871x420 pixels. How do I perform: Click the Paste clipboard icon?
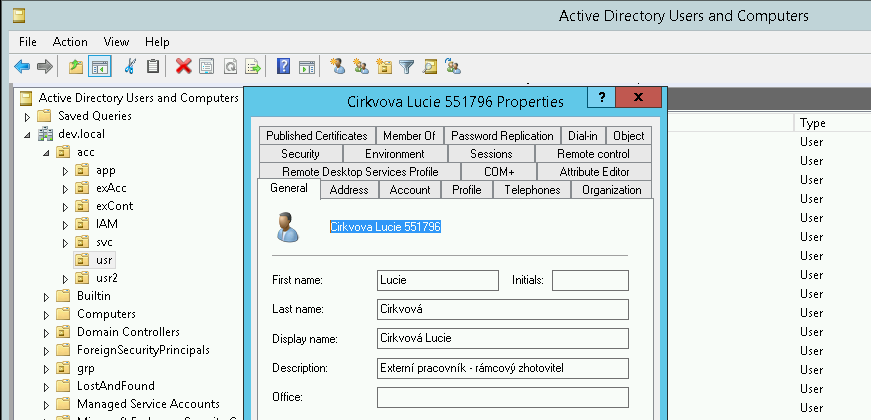(x=153, y=67)
